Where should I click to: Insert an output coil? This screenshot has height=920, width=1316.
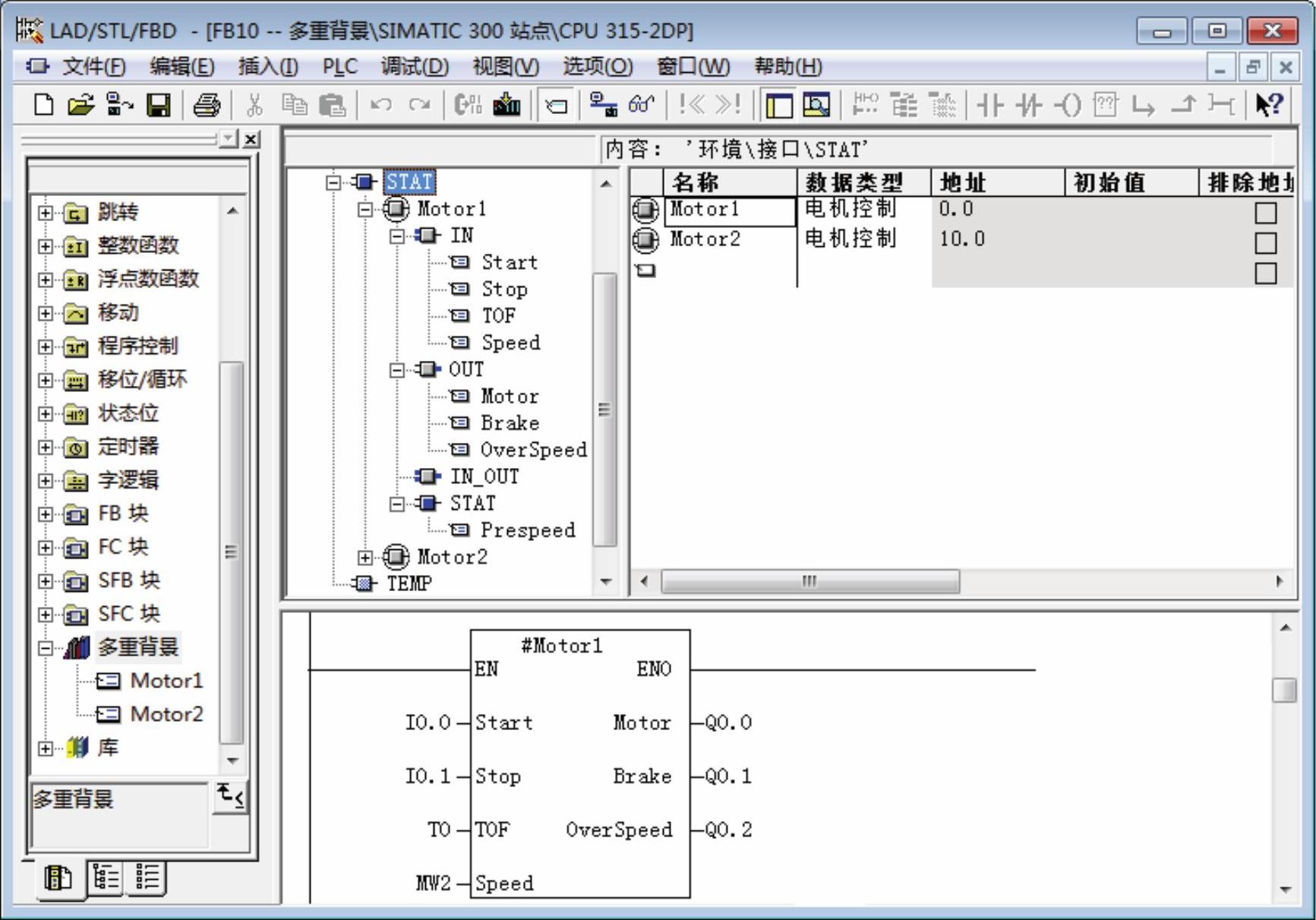tap(1068, 105)
